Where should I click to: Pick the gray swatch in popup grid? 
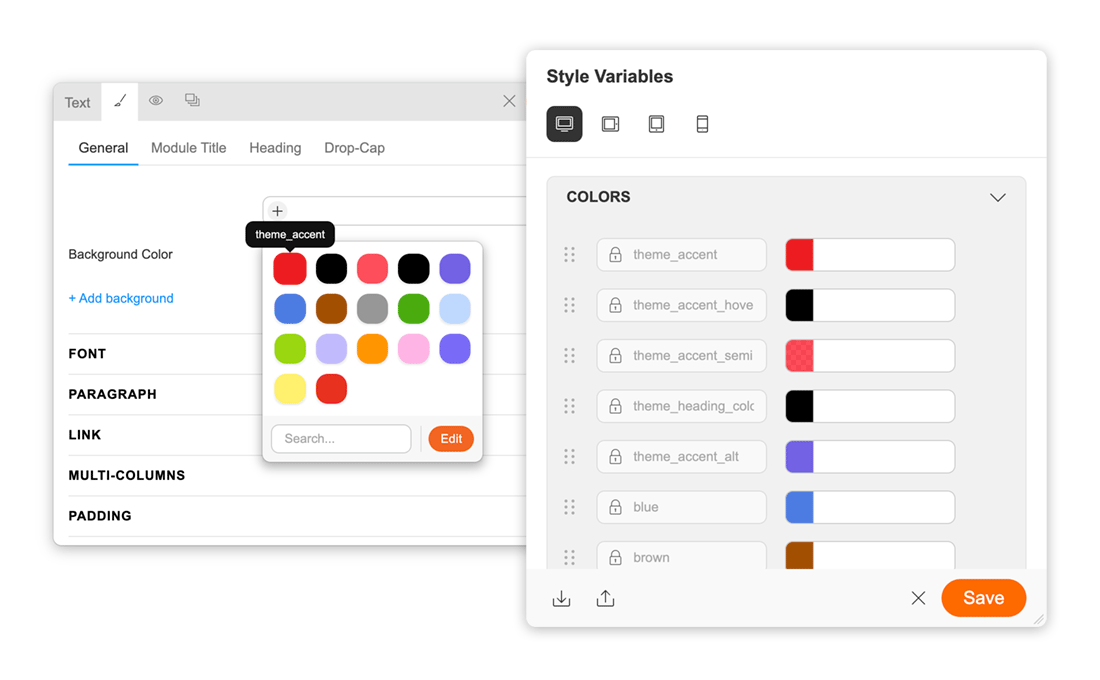tap(373, 309)
